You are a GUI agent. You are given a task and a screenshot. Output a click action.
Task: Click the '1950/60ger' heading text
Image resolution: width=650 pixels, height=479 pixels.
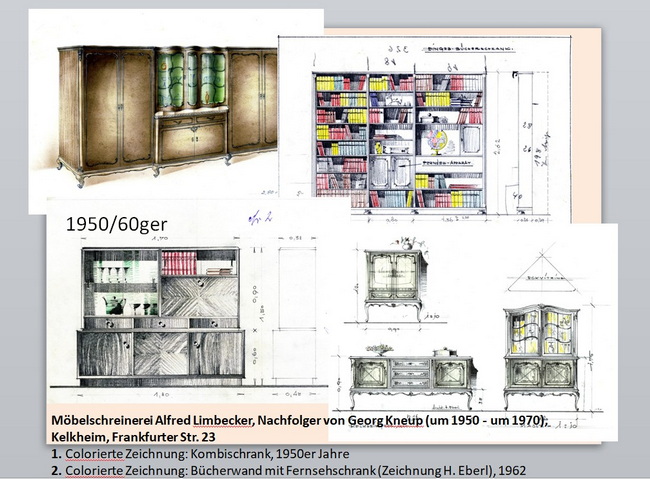coord(116,224)
